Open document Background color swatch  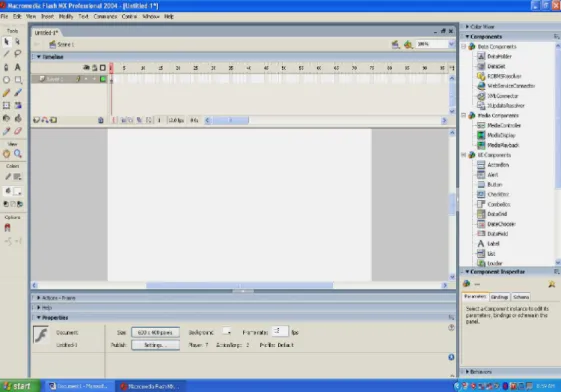tap(226, 332)
